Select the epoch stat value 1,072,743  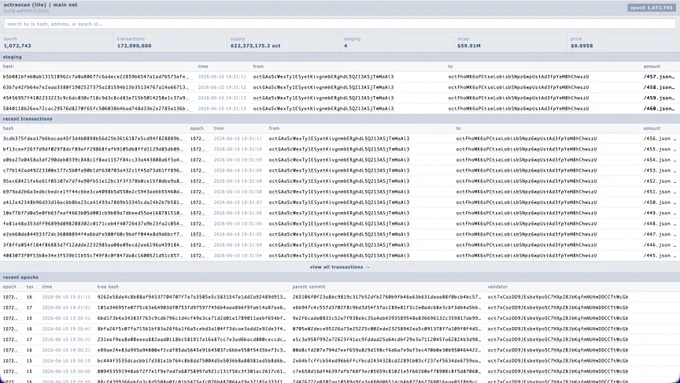[17, 46]
